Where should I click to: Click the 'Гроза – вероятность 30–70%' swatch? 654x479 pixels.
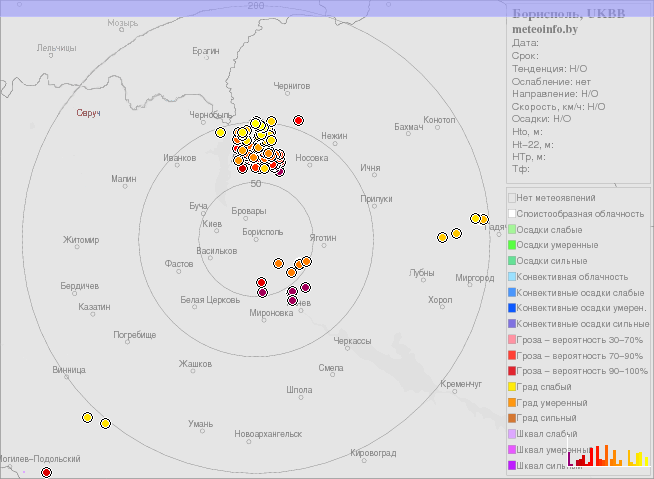512,340
